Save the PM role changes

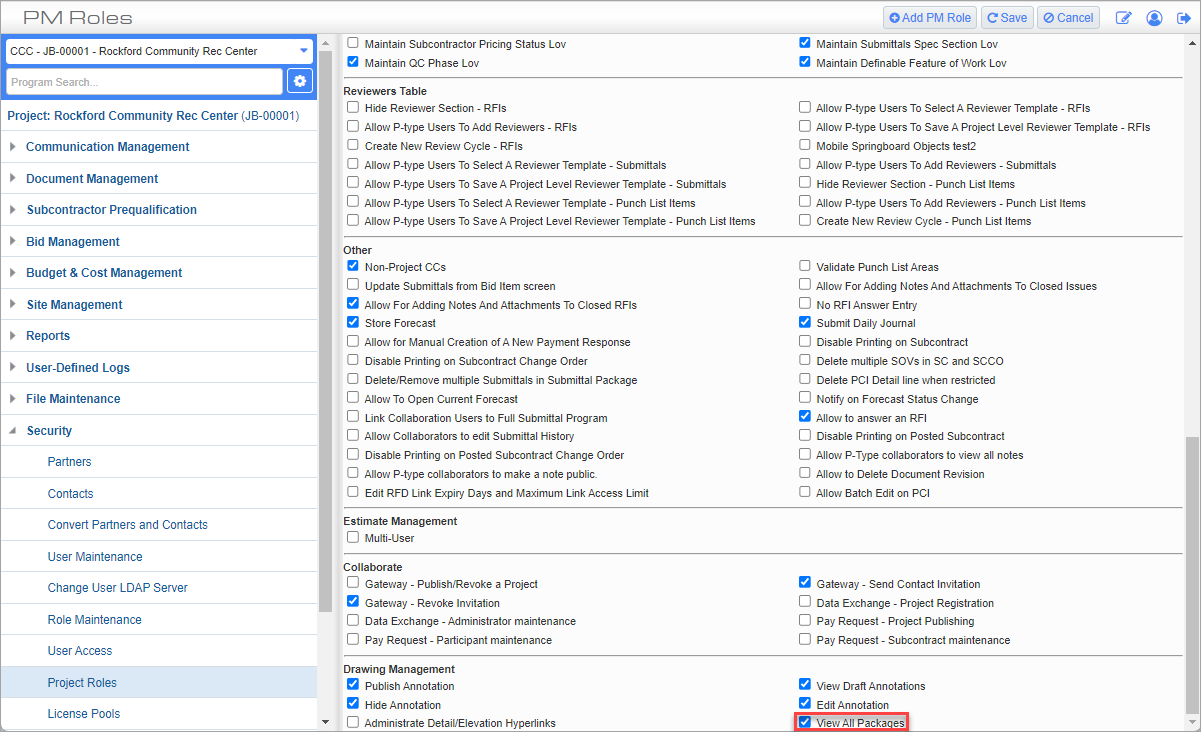tap(1006, 18)
